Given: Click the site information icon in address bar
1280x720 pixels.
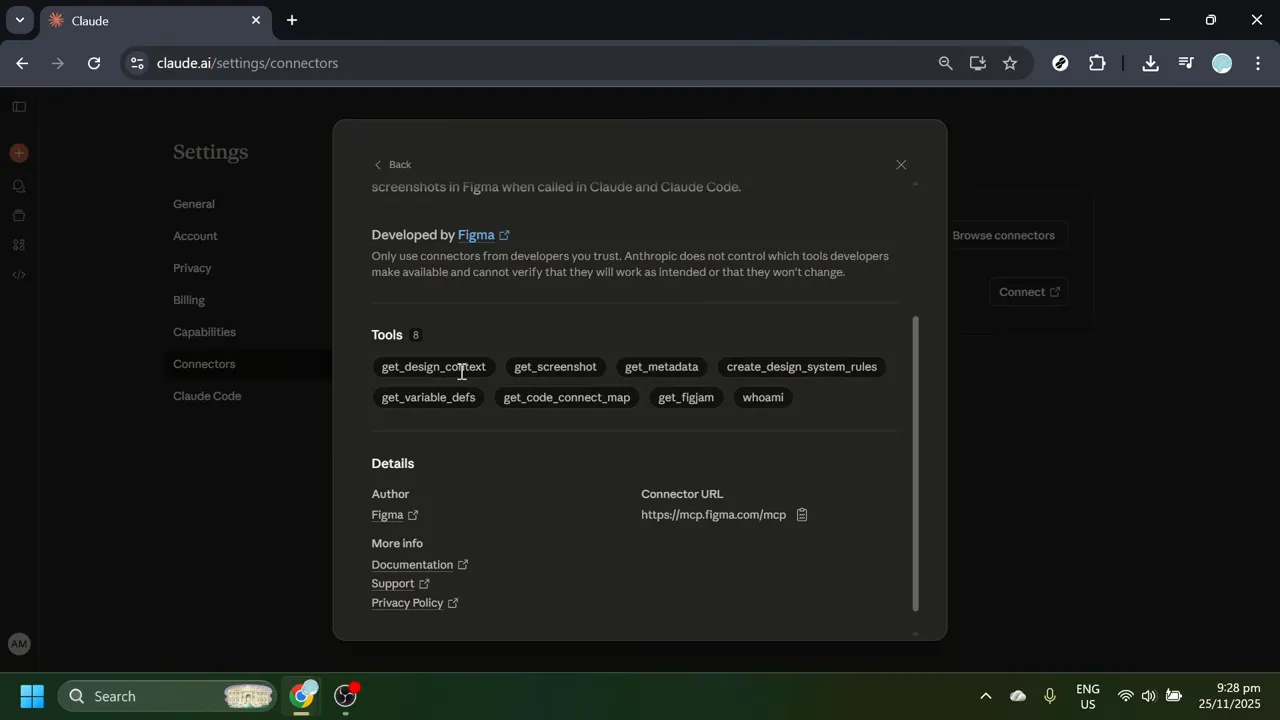Looking at the screenshot, I should (137, 63).
